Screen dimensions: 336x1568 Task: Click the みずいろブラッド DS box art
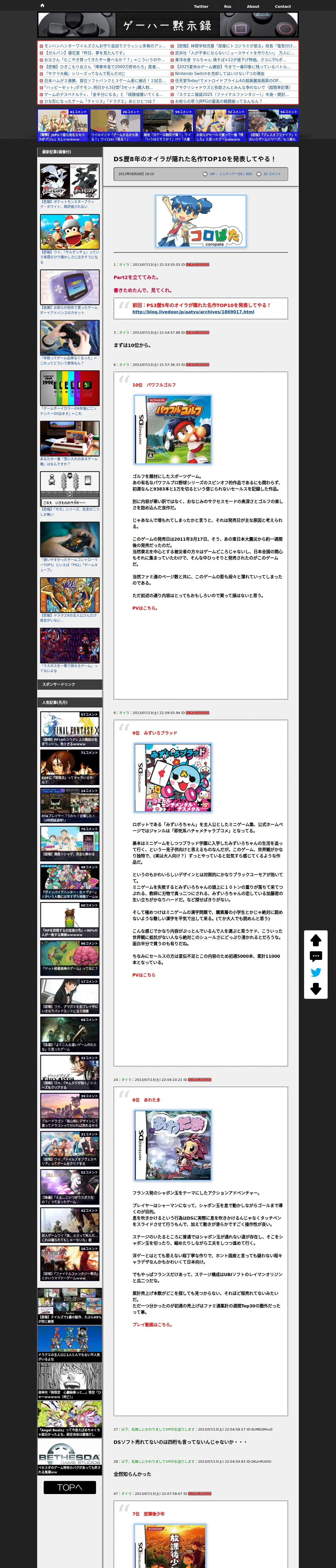(173, 778)
